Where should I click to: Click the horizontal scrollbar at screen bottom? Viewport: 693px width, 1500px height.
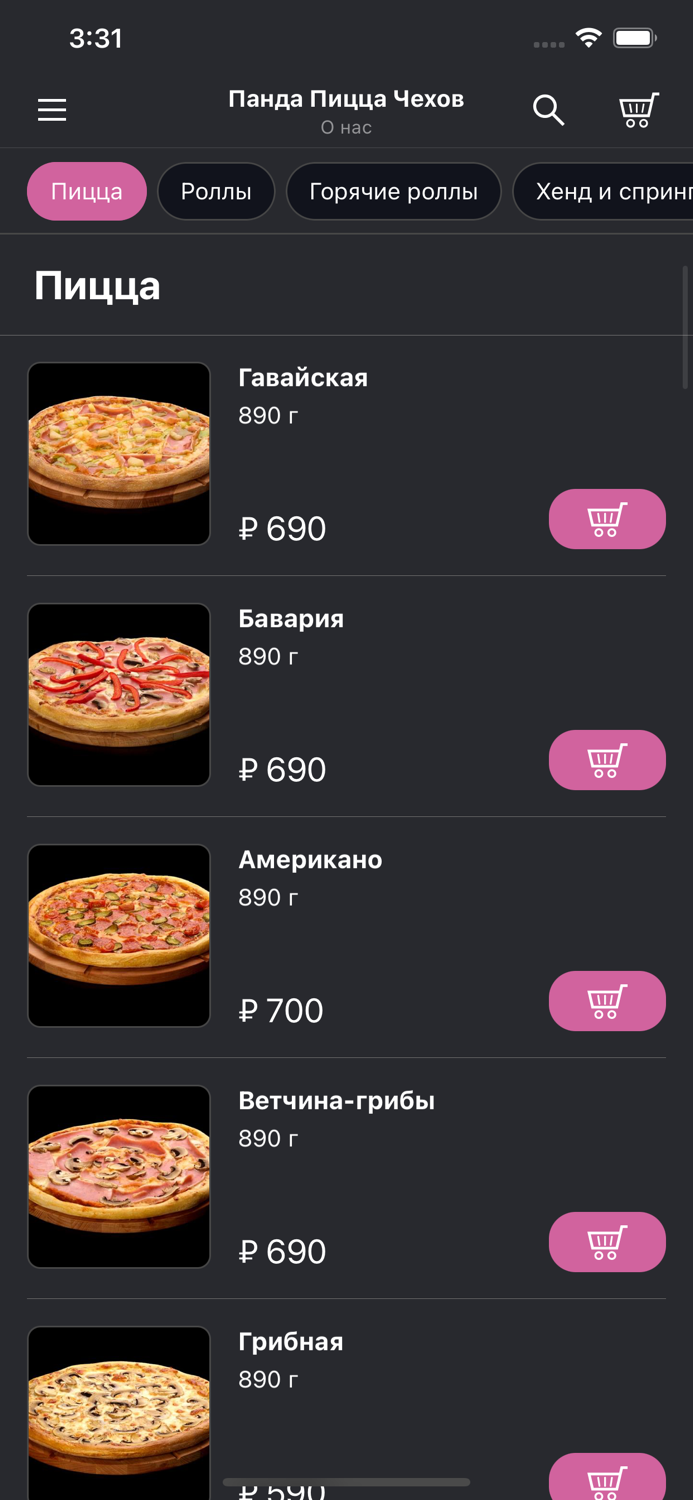346,1483
